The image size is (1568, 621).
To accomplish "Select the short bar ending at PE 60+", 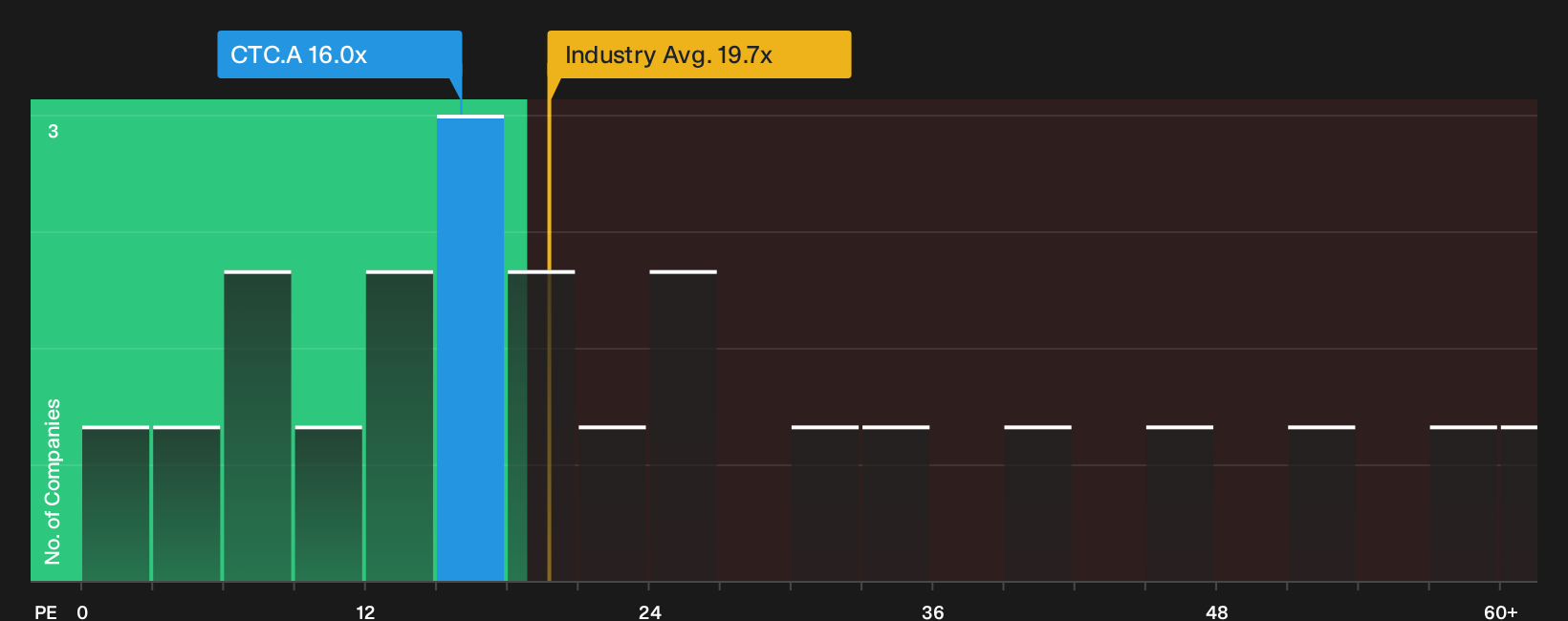I will (1464, 503).
